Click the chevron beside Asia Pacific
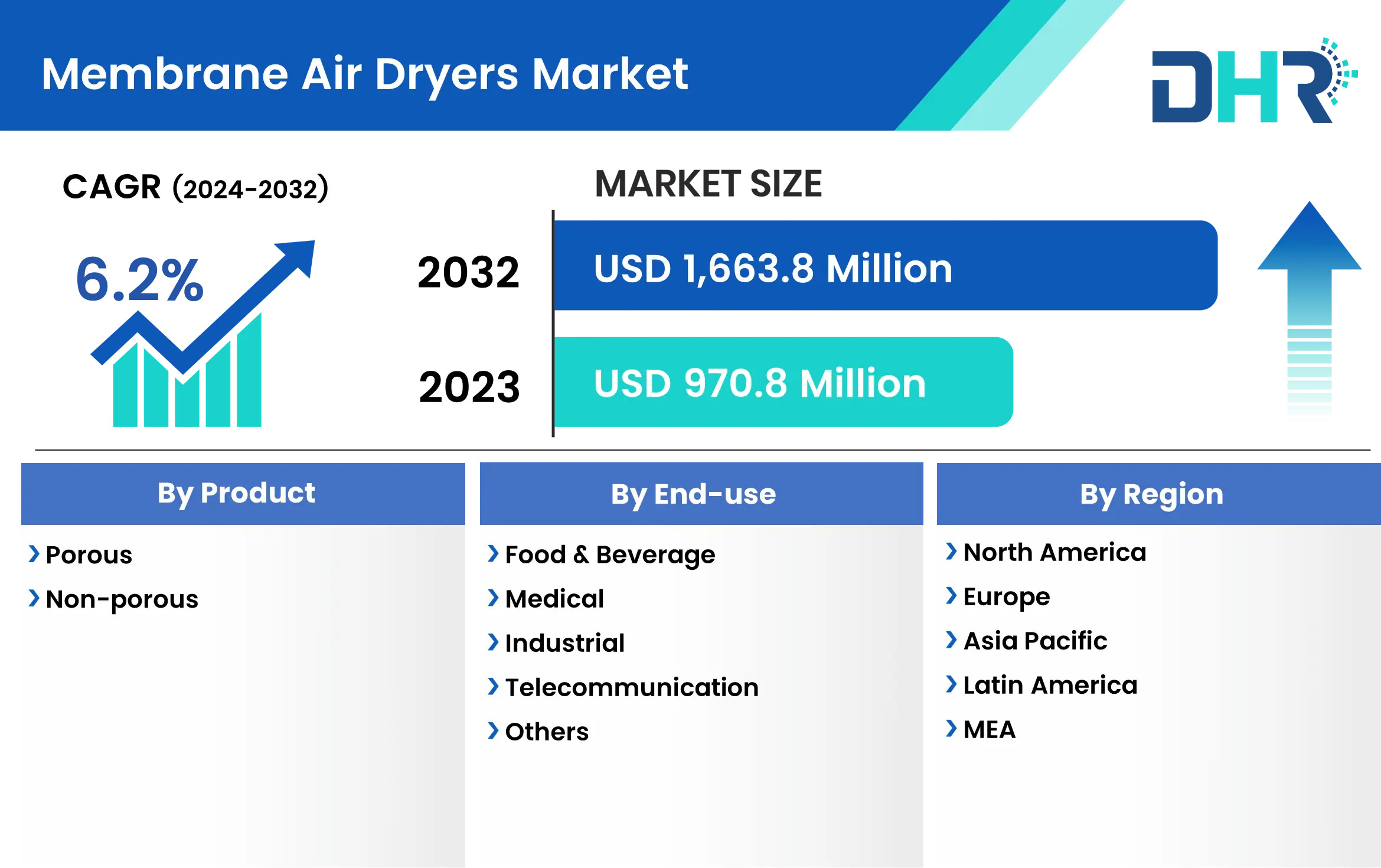Image resolution: width=1381 pixels, height=868 pixels. click(951, 640)
